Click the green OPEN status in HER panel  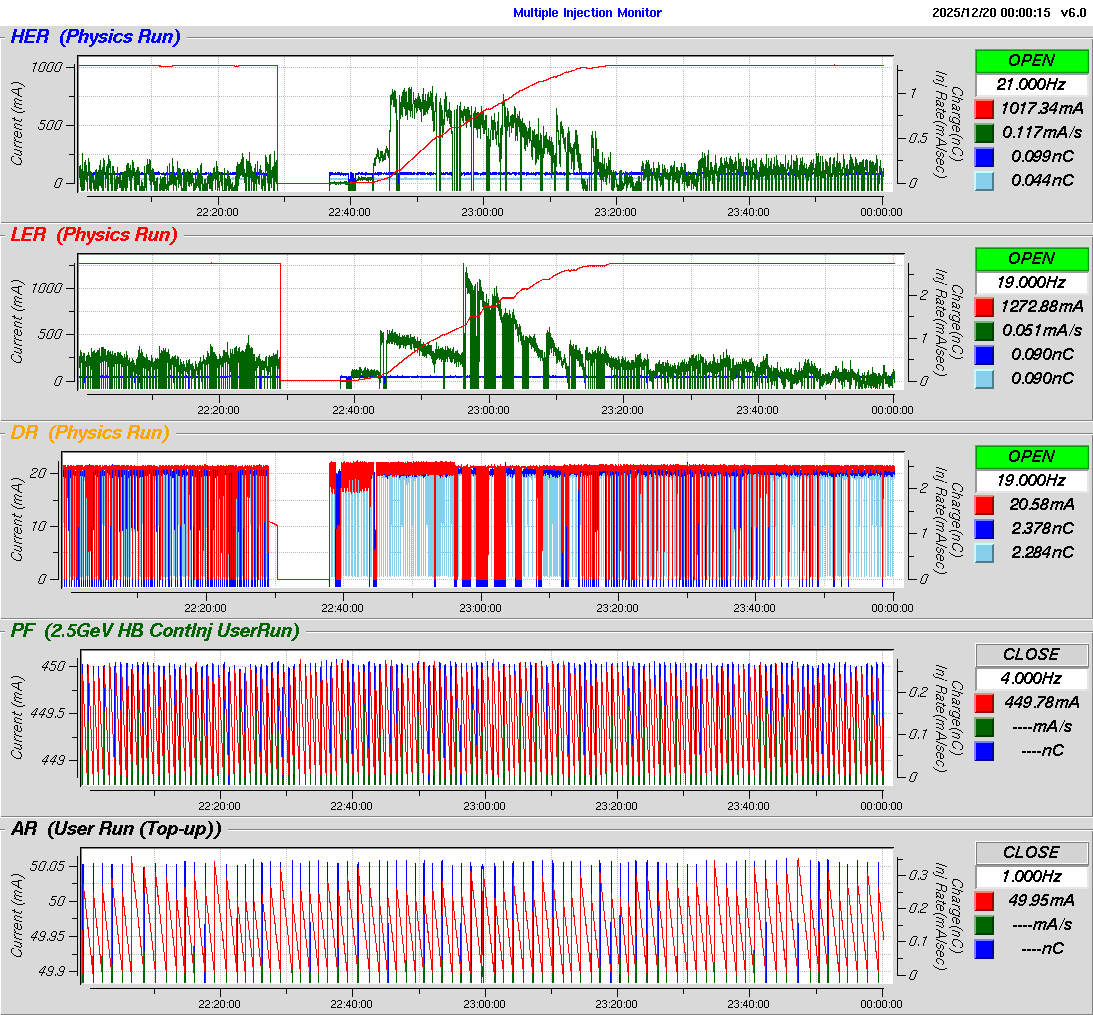pos(1031,60)
